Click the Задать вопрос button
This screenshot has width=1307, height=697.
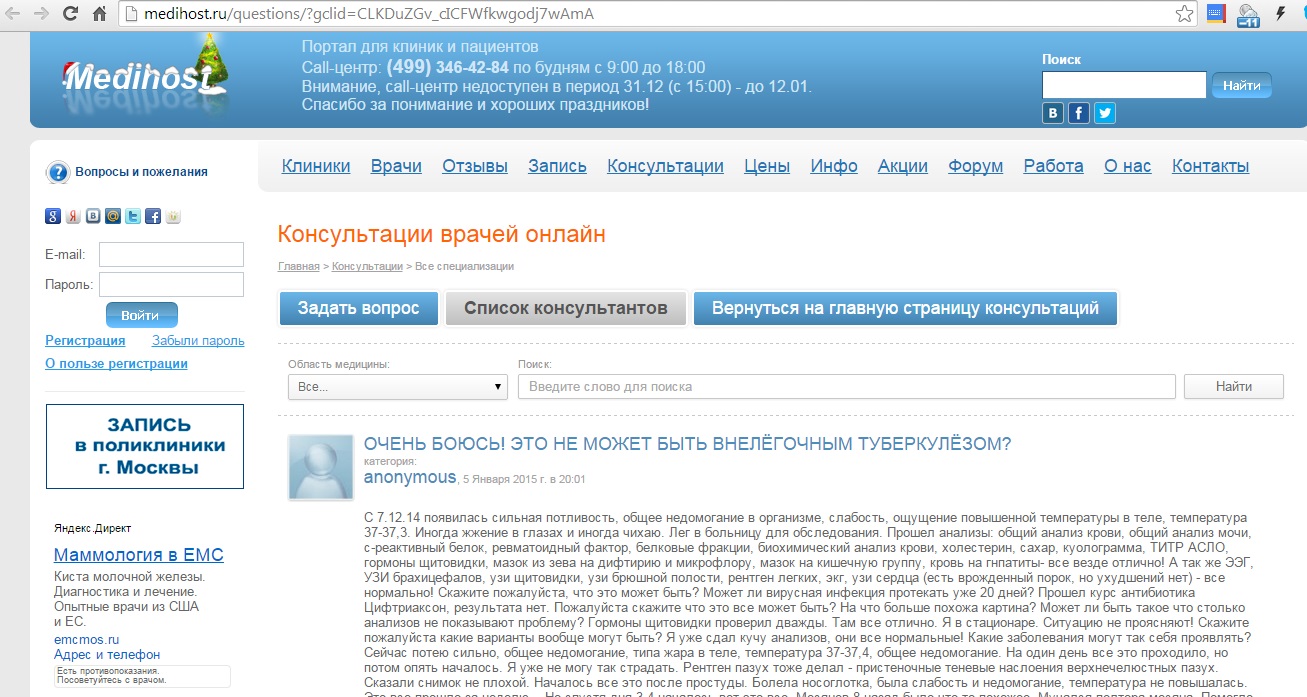click(x=358, y=308)
